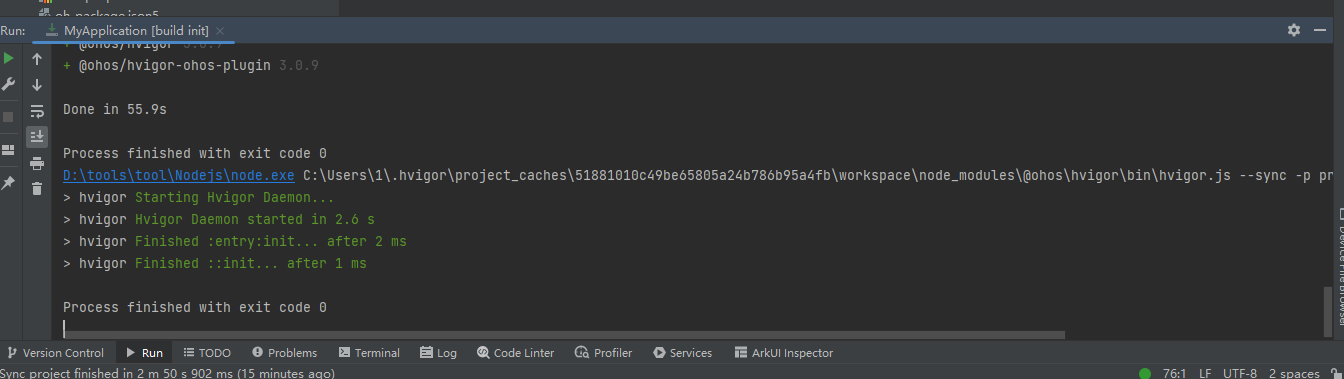
Task: Change UTF-8 file encoding
Action: [x=1240, y=373]
